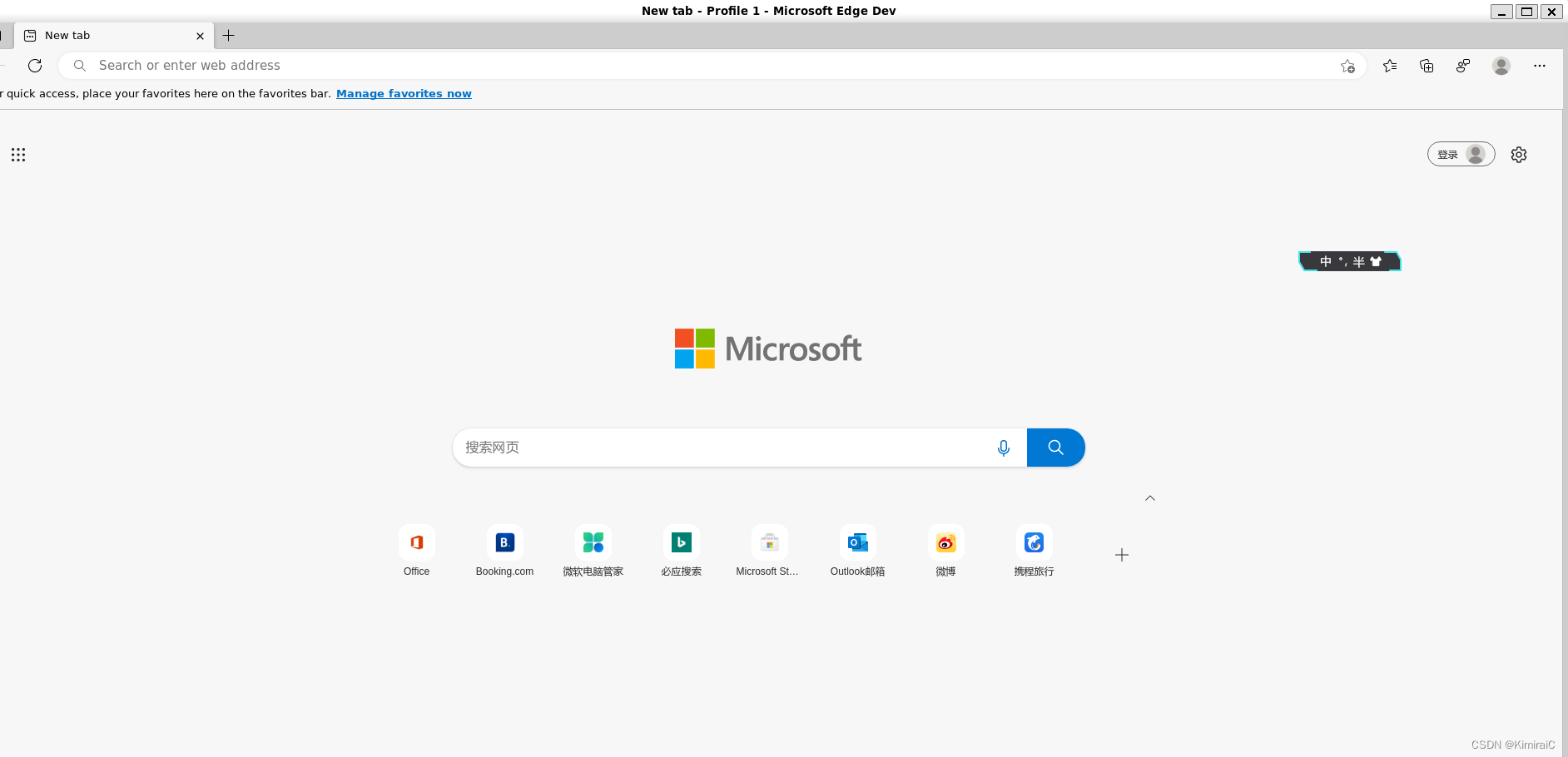Open the profile avatar in the toolbar
Screen dimensions: 1568x757
pyautogui.click(x=1501, y=66)
